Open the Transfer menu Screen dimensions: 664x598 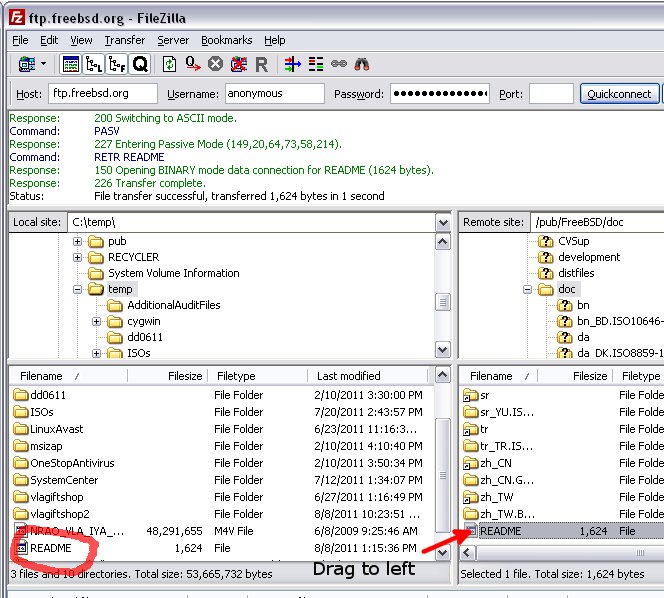click(x=124, y=40)
